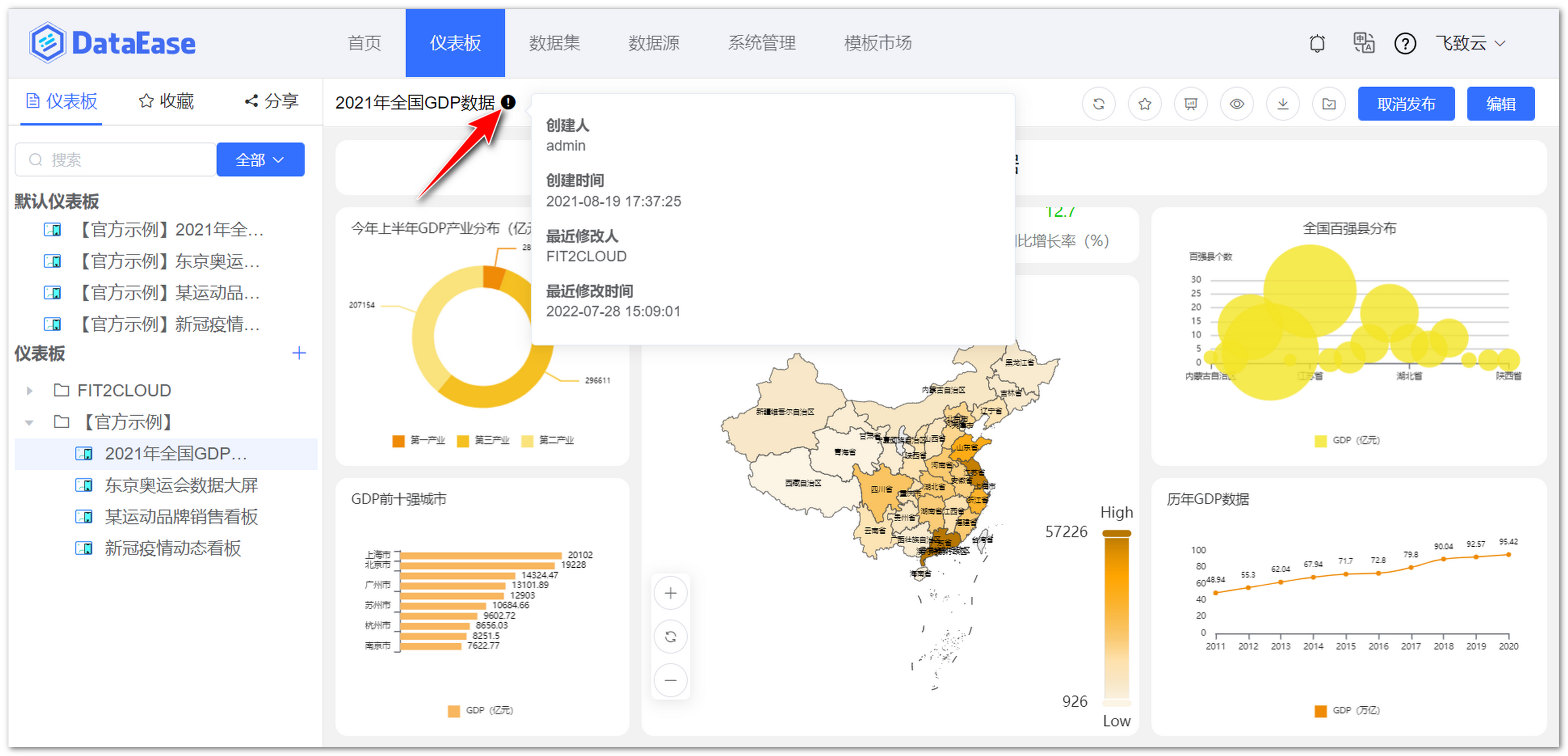The image size is (1568, 756).
Task: Click the star favorite icon button
Action: pos(1144,104)
